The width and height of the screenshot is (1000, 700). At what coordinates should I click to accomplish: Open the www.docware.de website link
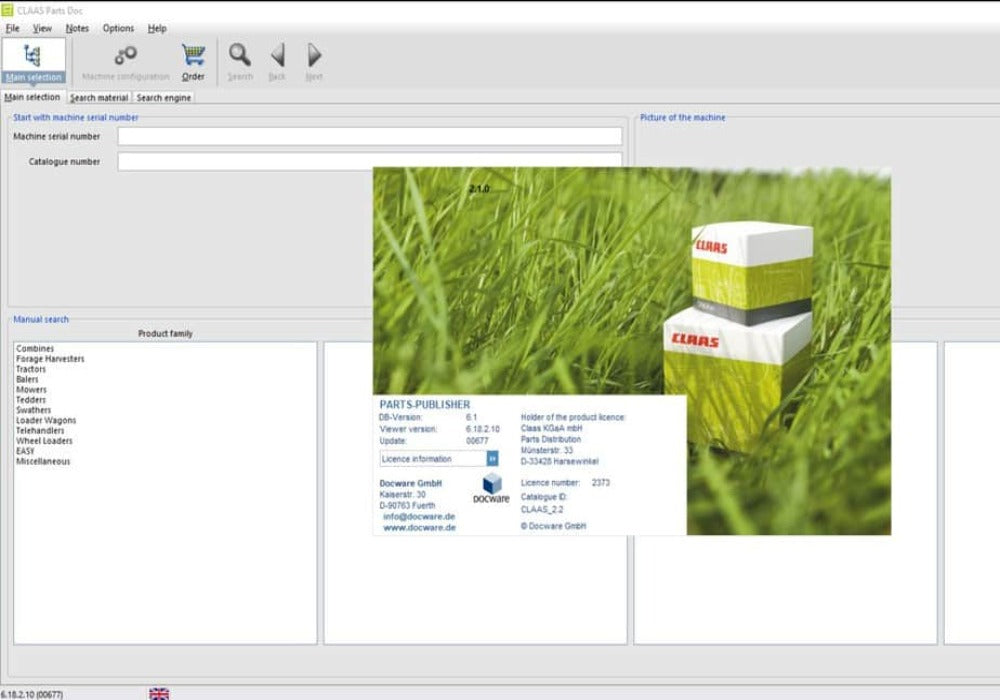(419, 527)
